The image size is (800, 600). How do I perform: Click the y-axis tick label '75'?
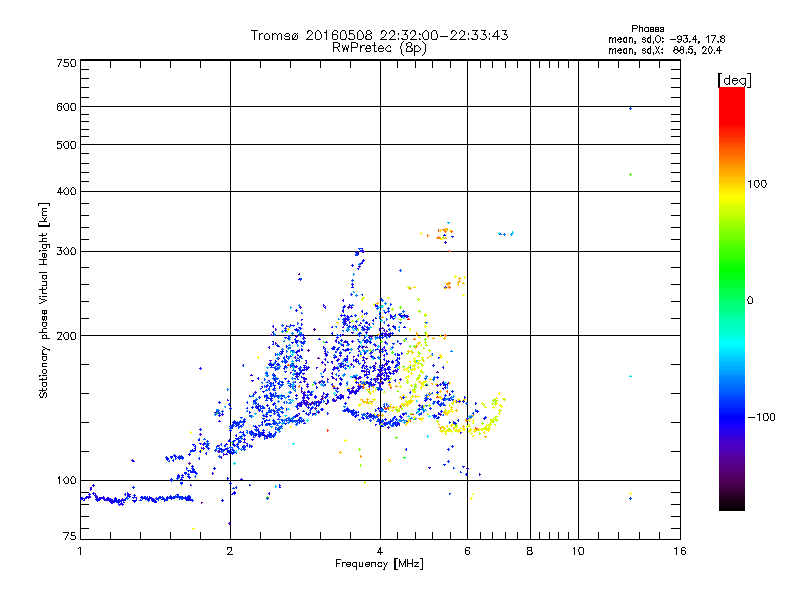tap(70, 536)
